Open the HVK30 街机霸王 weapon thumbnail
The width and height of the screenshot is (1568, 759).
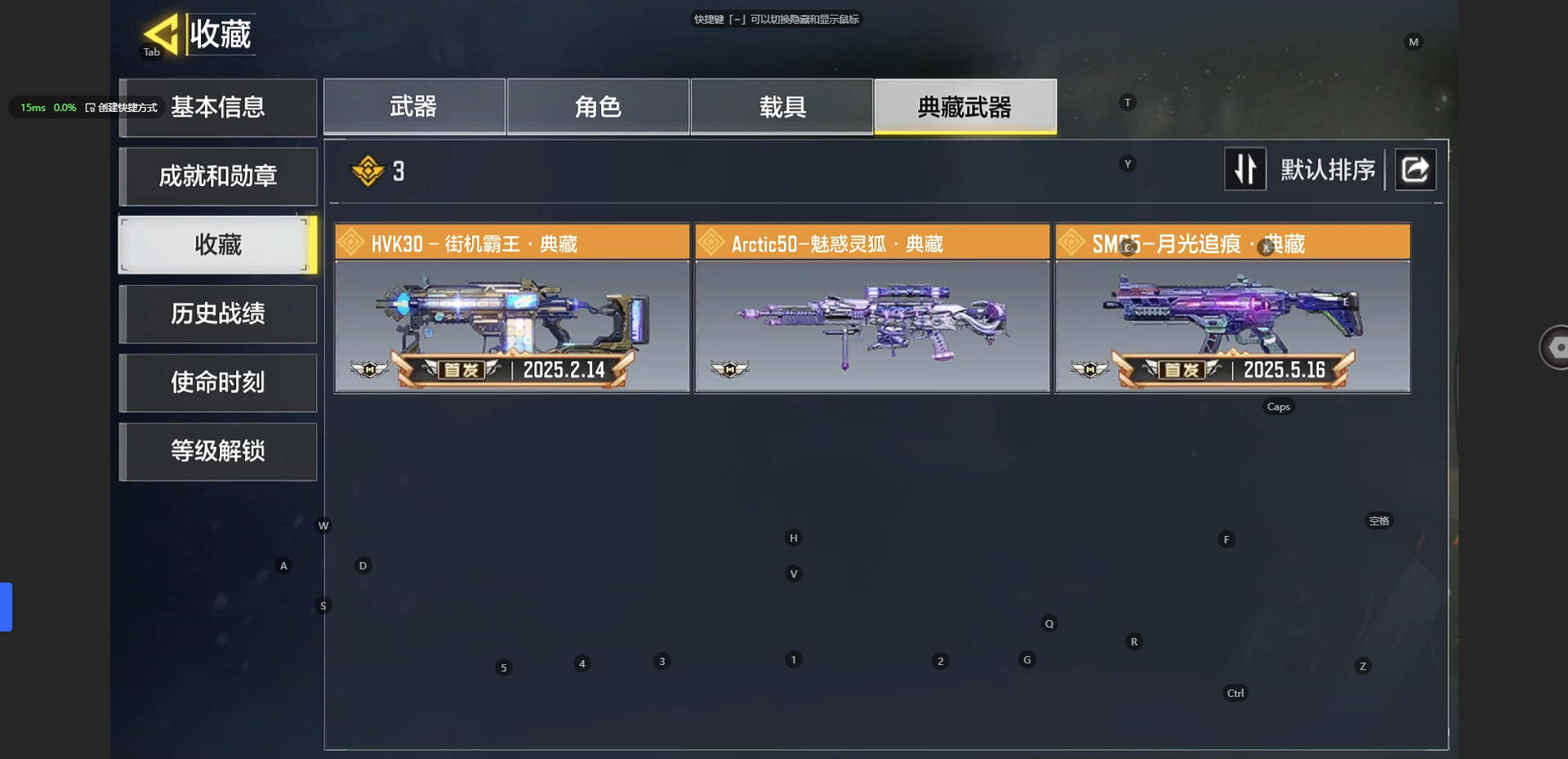pyautogui.click(x=512, y=327)
